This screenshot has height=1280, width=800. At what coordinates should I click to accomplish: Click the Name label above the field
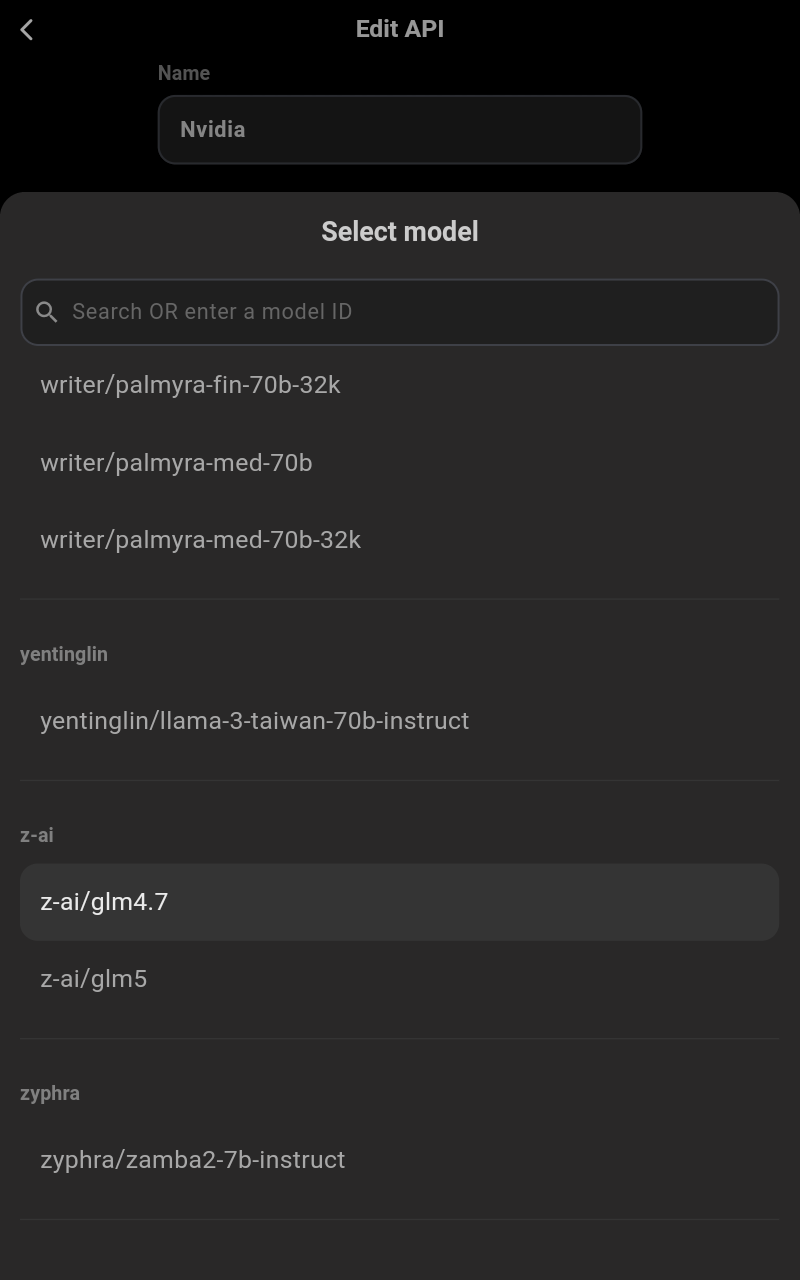point(184,73)
